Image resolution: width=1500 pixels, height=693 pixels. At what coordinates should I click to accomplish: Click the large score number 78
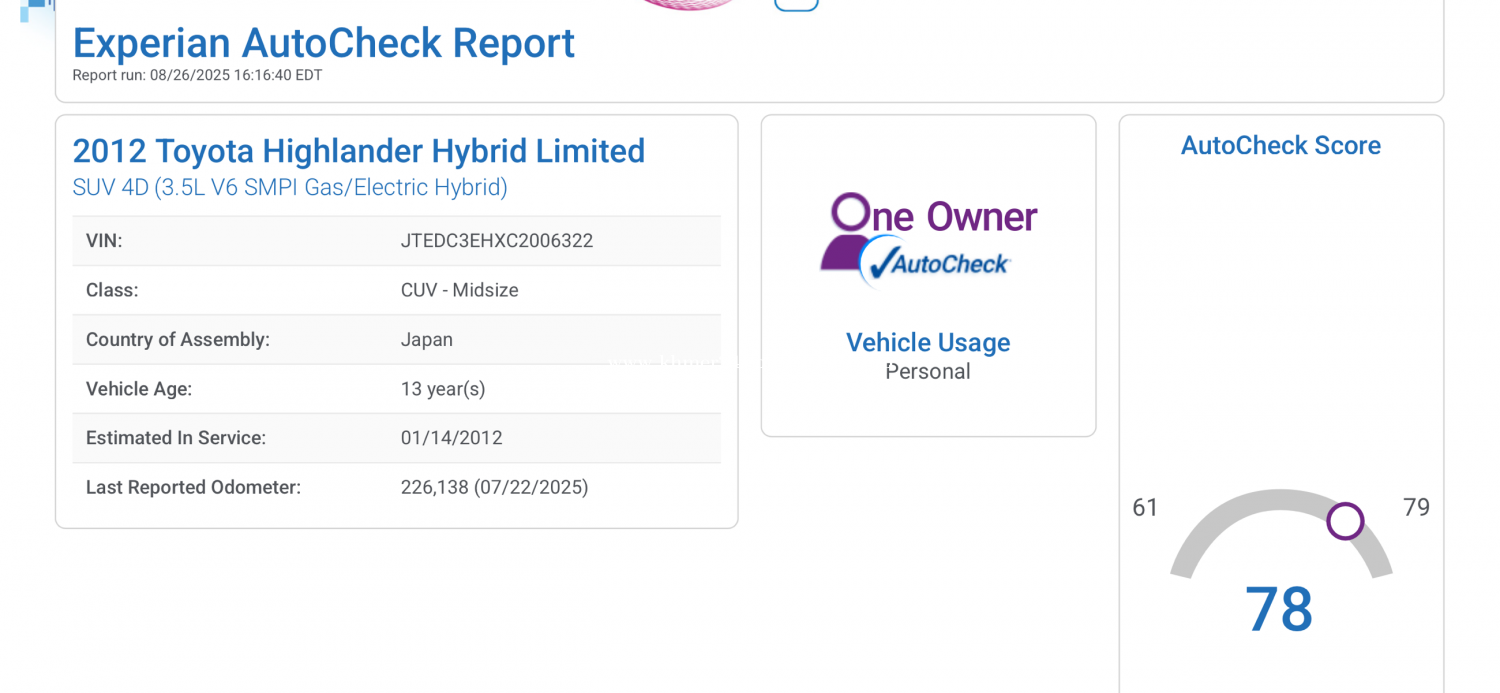click(x=1278, y=609)
